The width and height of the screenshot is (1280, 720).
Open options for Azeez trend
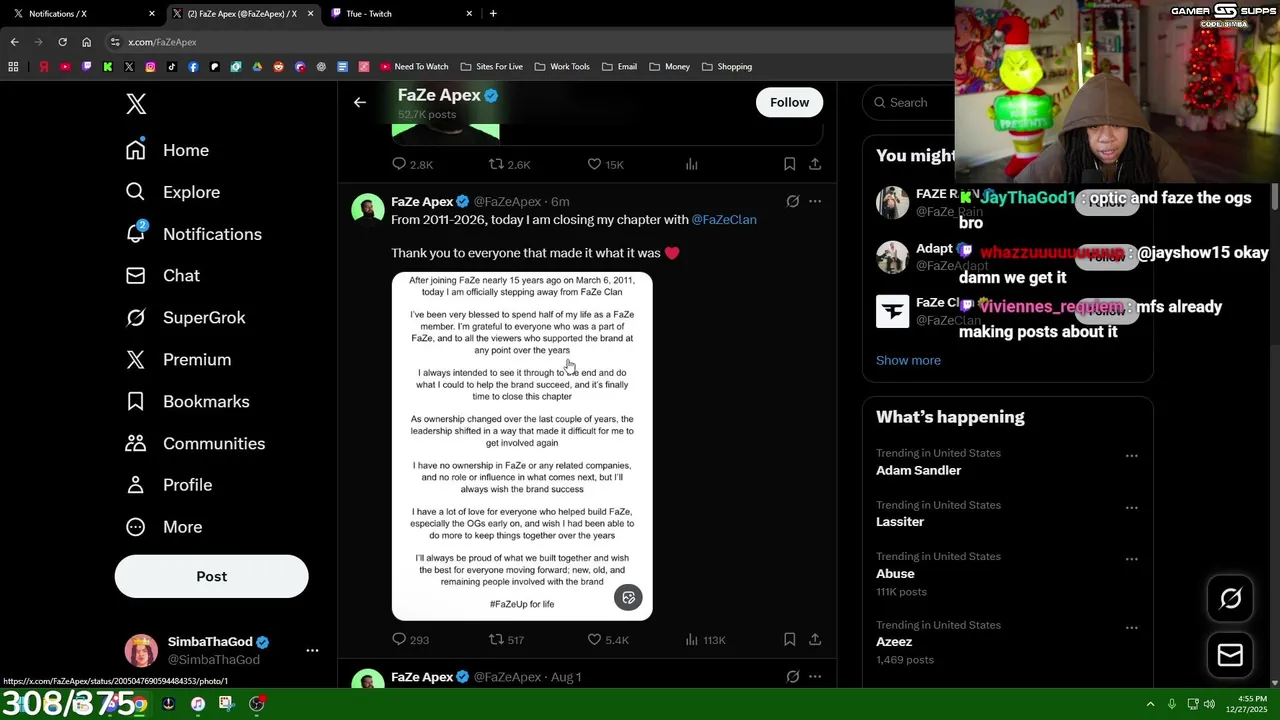click(1131, 628)
